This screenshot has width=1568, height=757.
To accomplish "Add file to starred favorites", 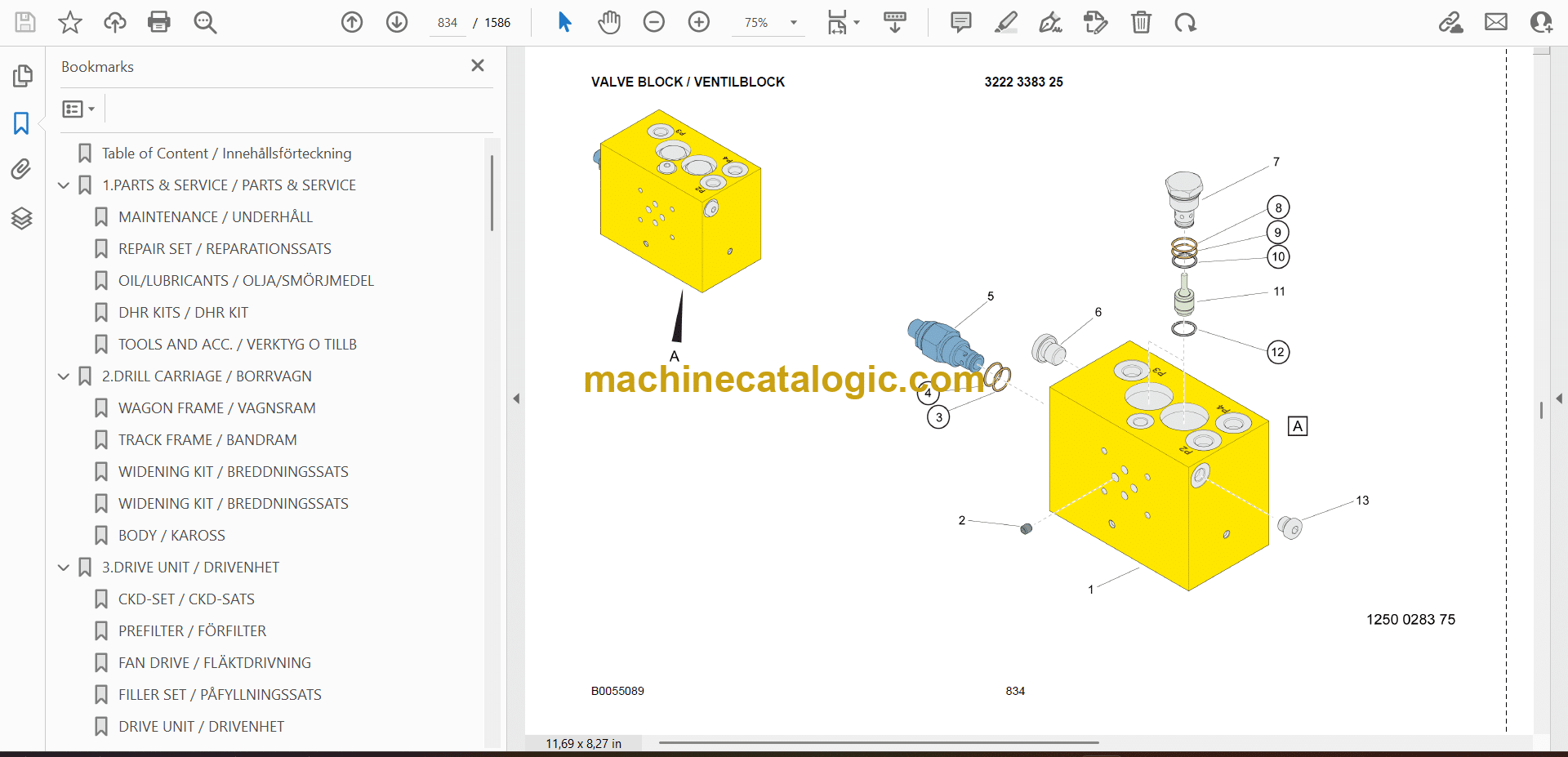I will click(x=70, y=22).
